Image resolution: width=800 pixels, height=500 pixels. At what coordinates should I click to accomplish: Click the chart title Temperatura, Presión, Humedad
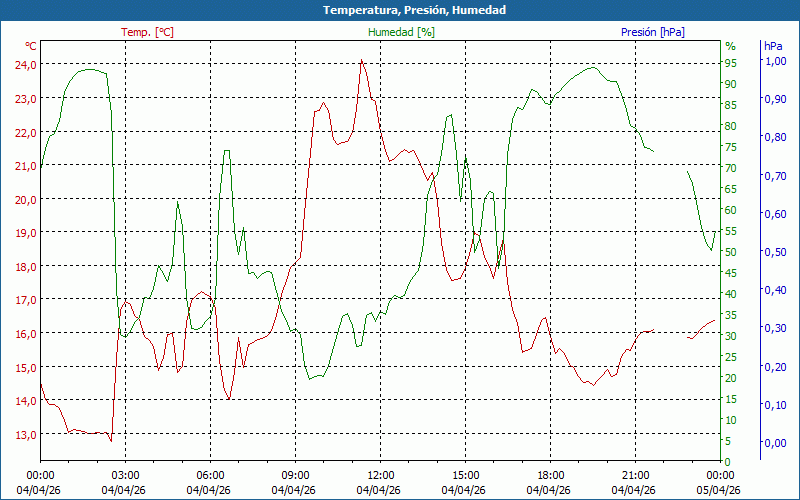click(x=400, y=10)
